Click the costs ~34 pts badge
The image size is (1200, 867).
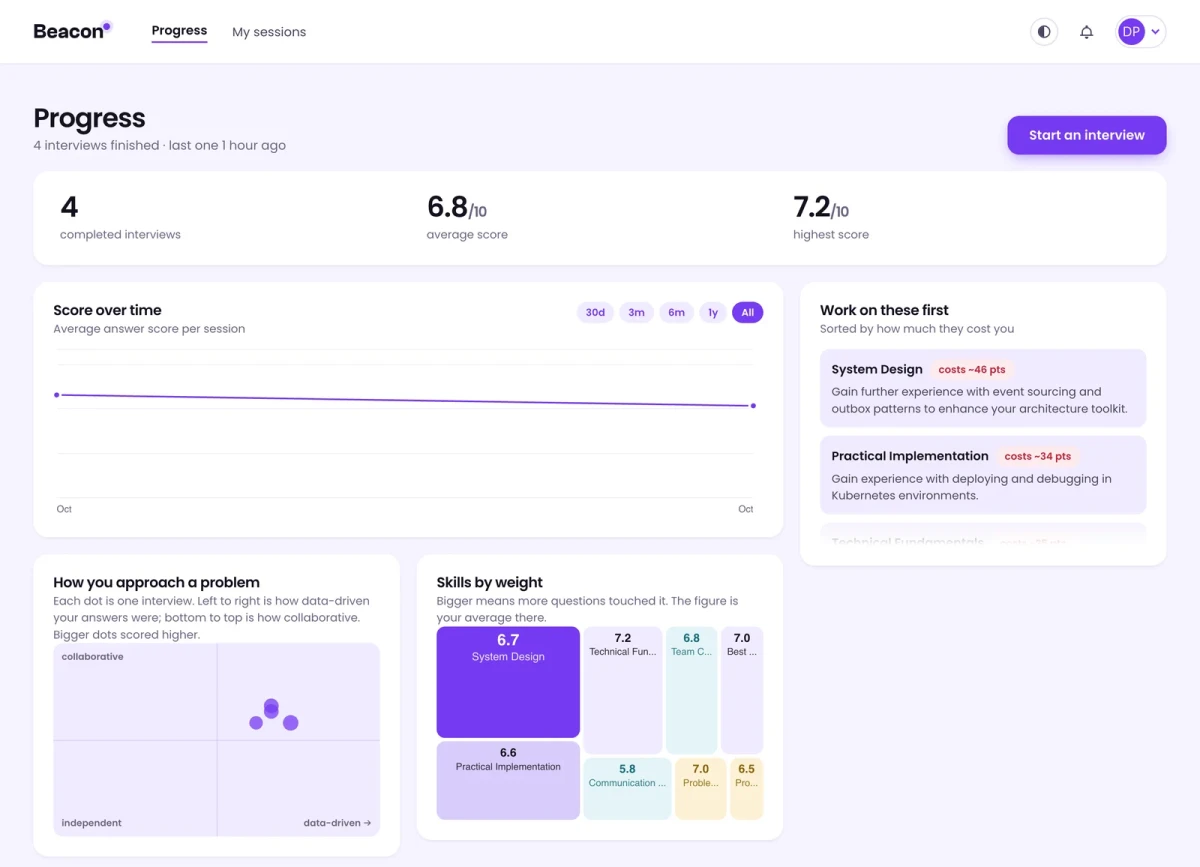coord(1038,457)
